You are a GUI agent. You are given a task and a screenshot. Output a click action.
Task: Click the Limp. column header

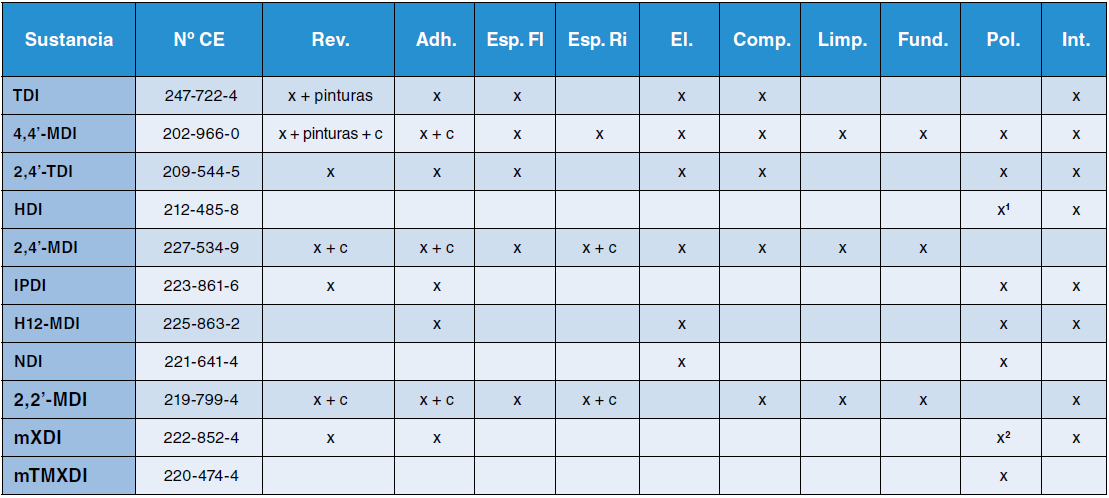[842, 40]
